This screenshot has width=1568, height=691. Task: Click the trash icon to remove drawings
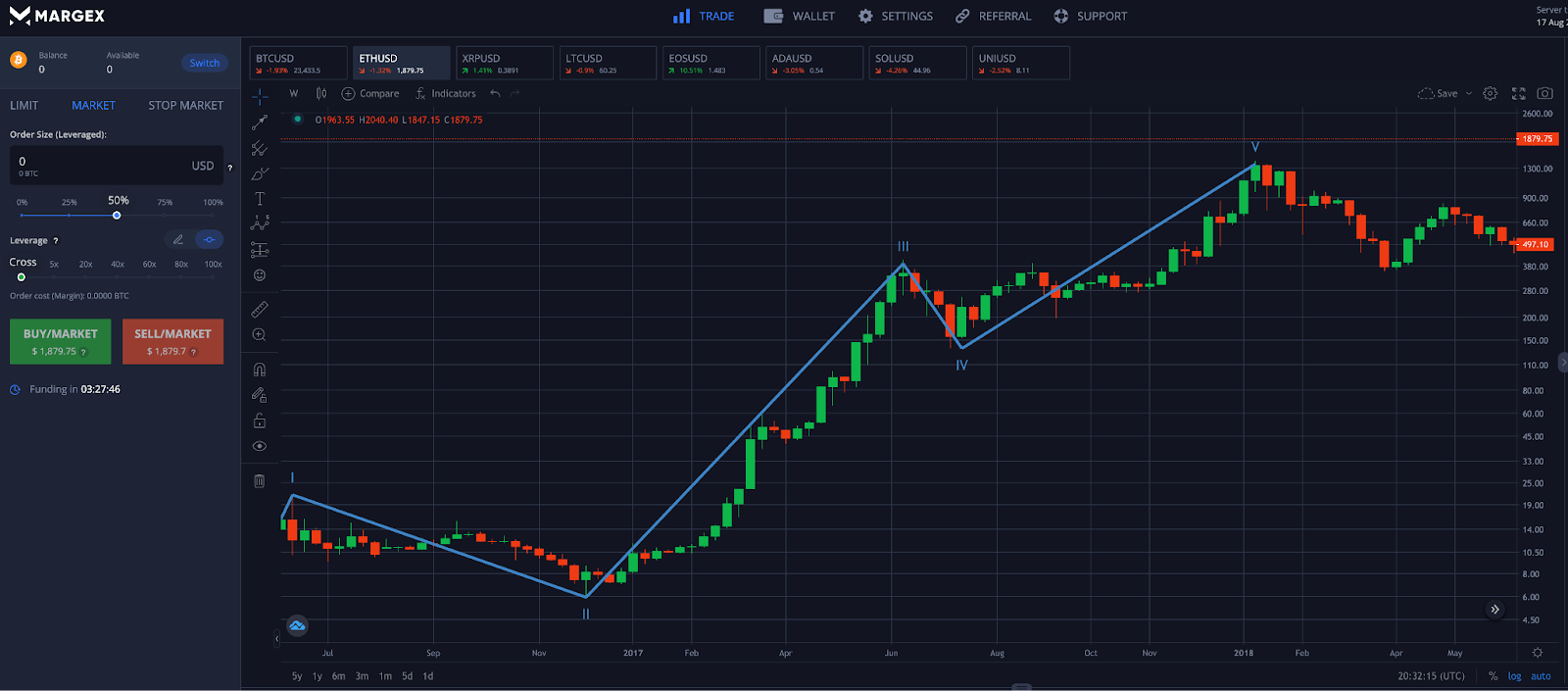pos(260,481)
